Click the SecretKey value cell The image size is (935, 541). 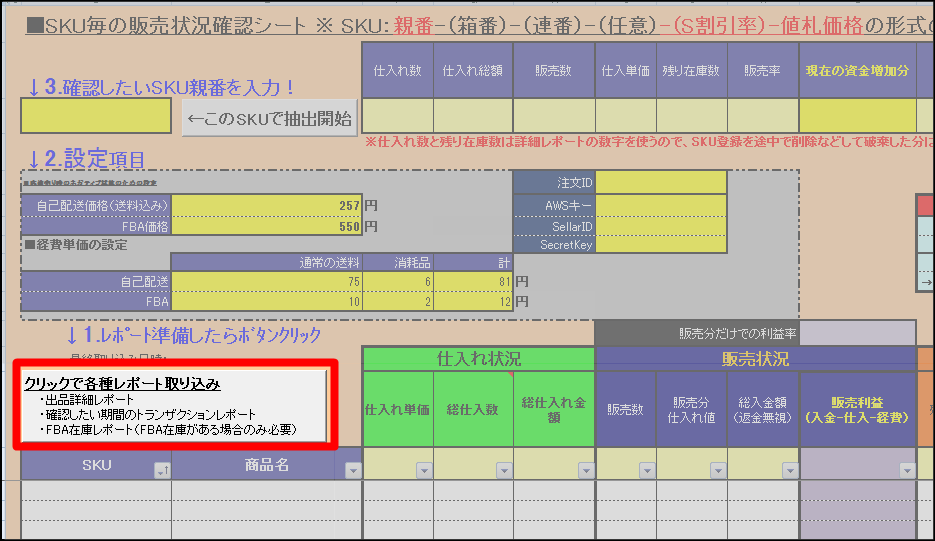tap(661, 244)
